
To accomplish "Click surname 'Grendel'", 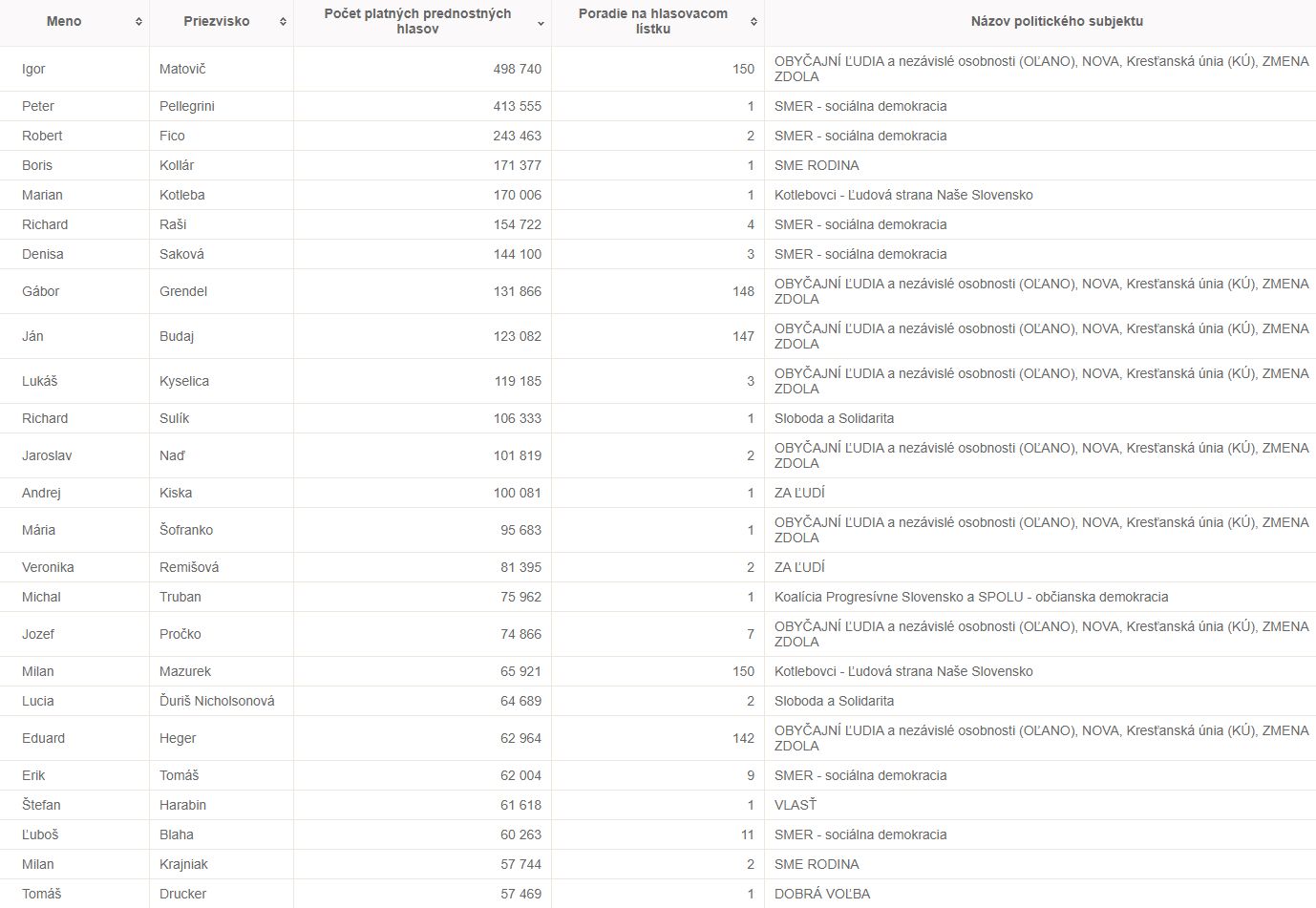I will coord(183,291).
